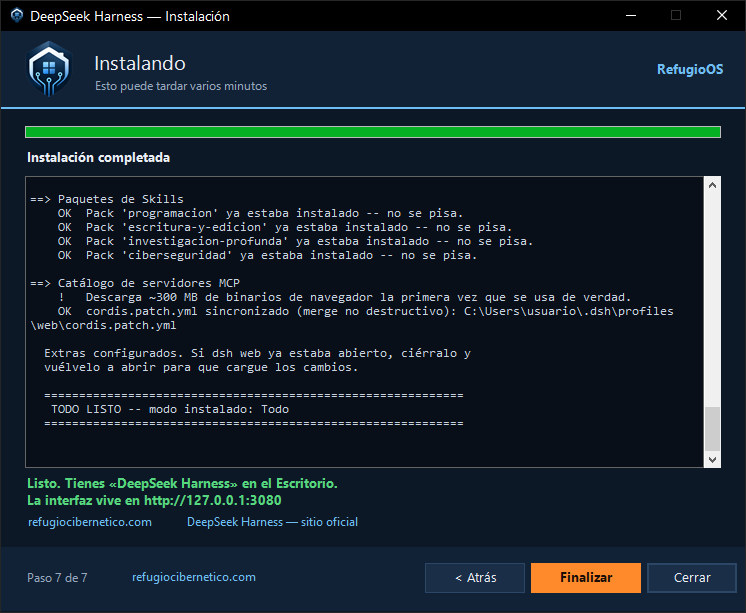Click the 'http://127.0.0.1:3080' interface text
This screenshot has height=613, width=746.
point(213,501)
